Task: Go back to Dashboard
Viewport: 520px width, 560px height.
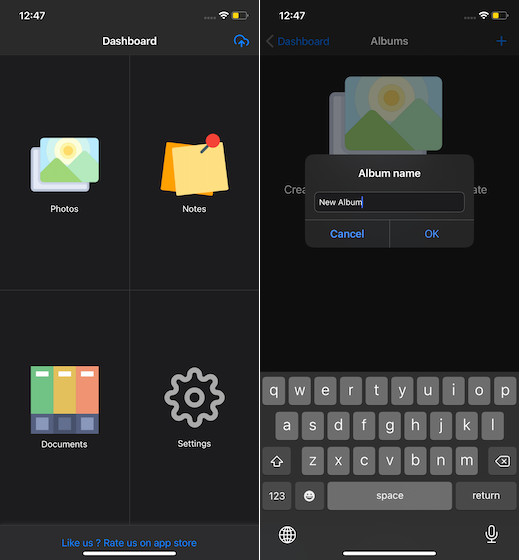Action: [x=298, y=41]
